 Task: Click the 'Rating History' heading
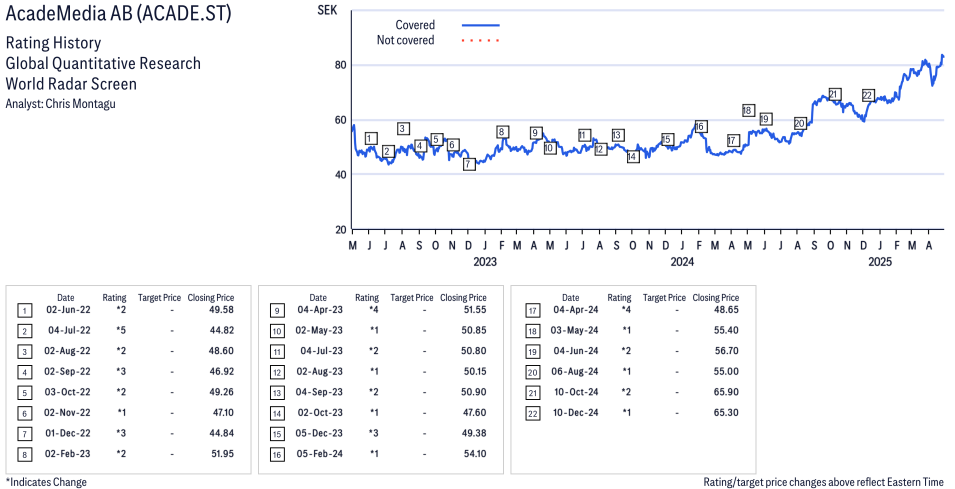53,43
